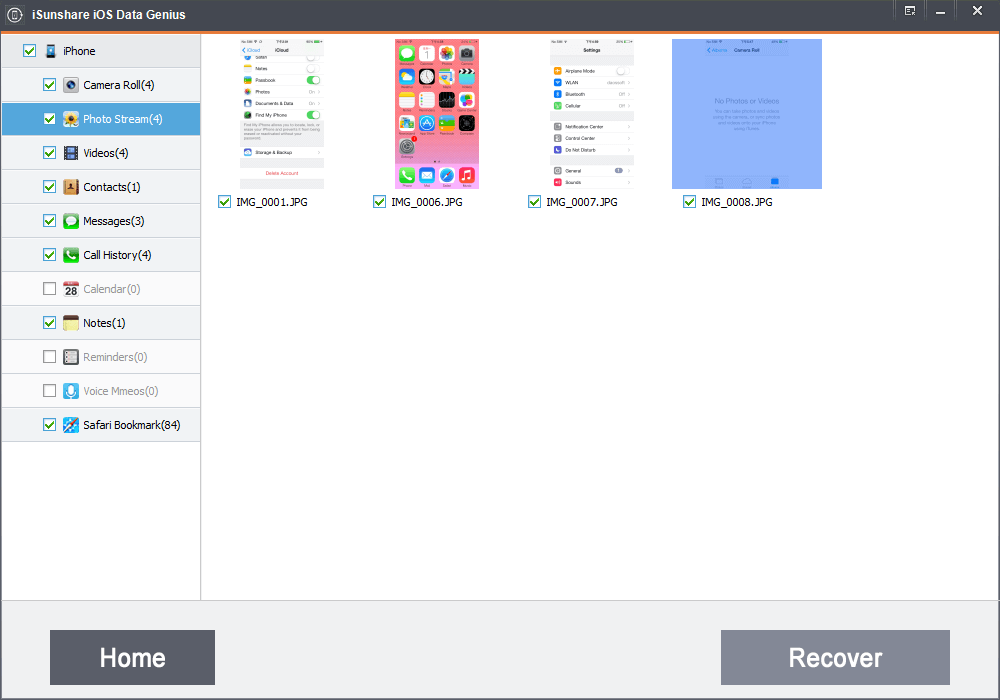Viewport: 1000px width, 700px height.
Task: Click the Videos film strip icon
Action: point(71,153)
